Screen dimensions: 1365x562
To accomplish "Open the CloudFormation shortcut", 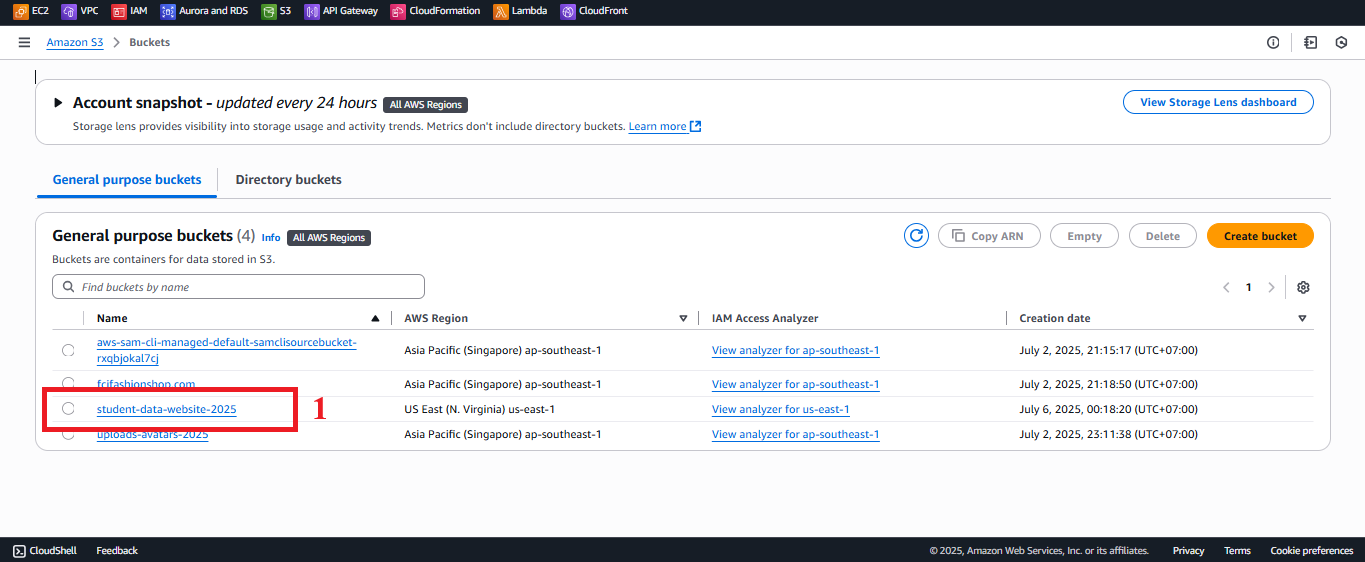I will [x=435, y=11].
